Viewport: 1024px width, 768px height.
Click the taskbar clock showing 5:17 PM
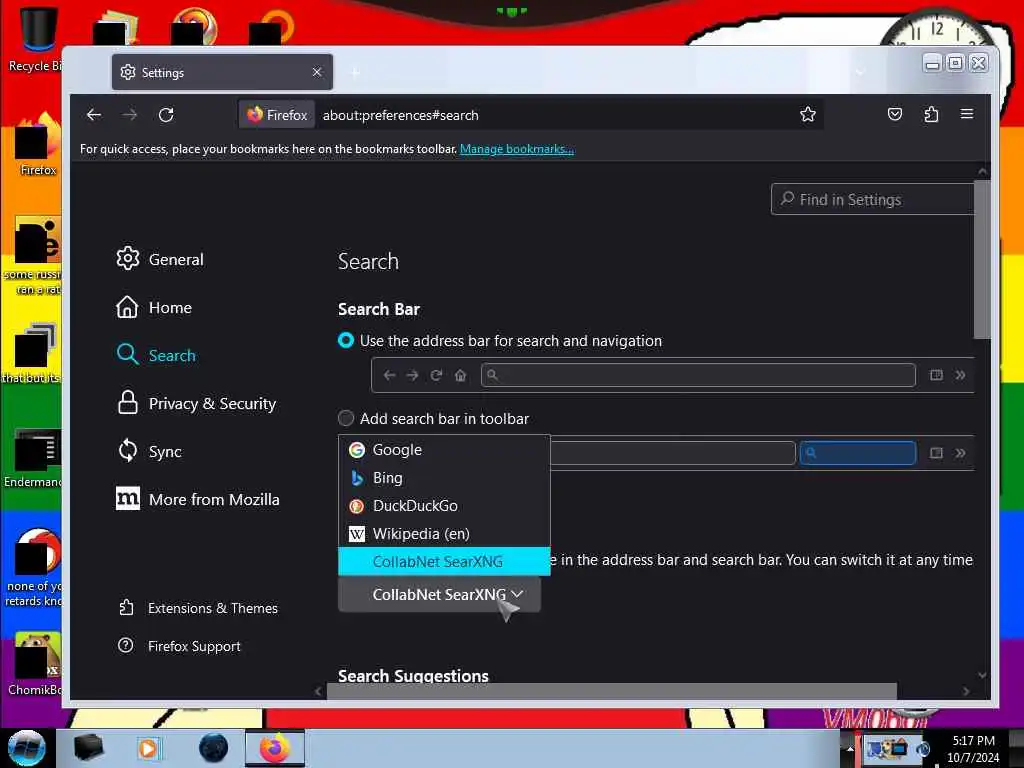point(973,749)
